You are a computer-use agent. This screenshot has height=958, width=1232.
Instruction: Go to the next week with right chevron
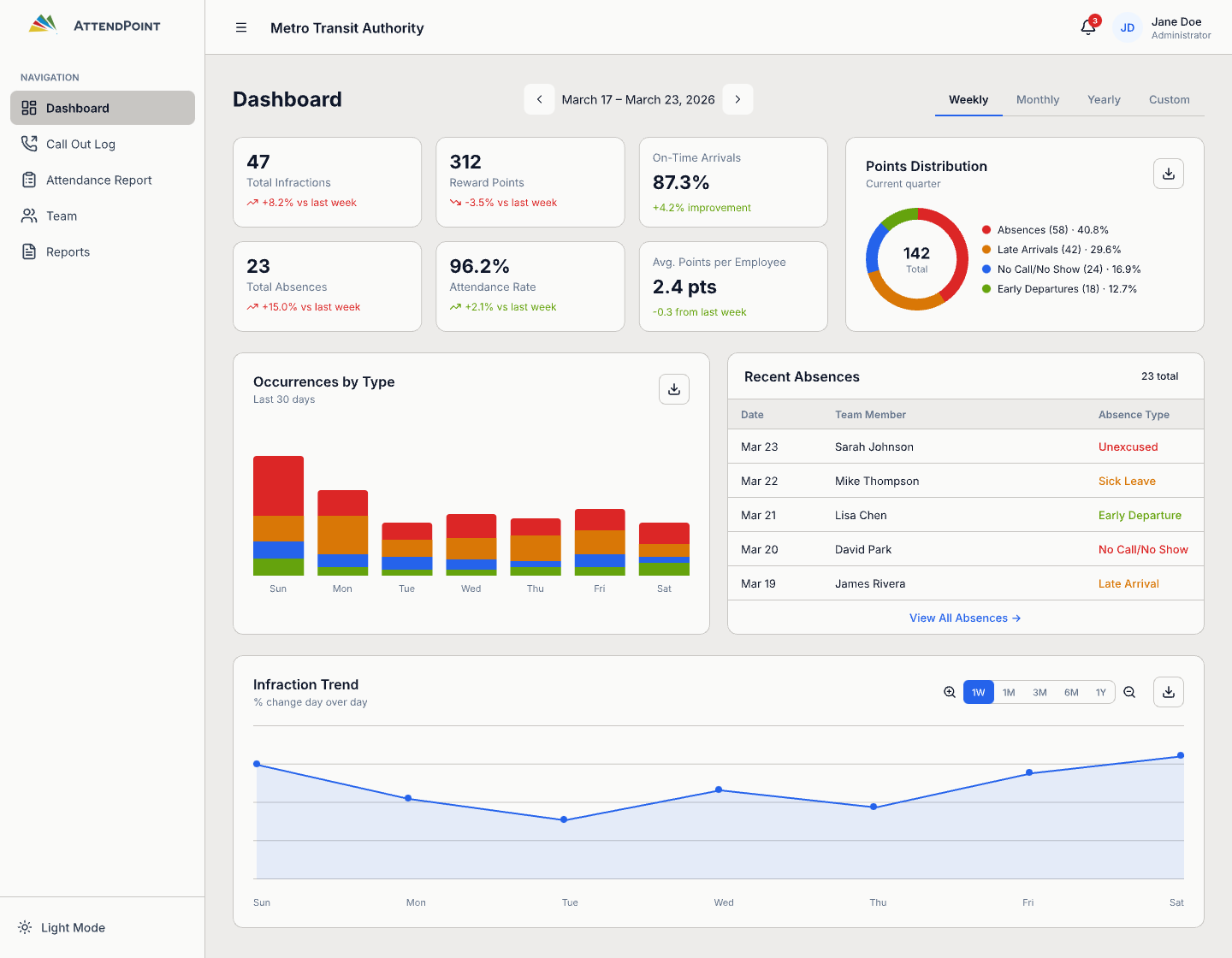tap(738, 99)
